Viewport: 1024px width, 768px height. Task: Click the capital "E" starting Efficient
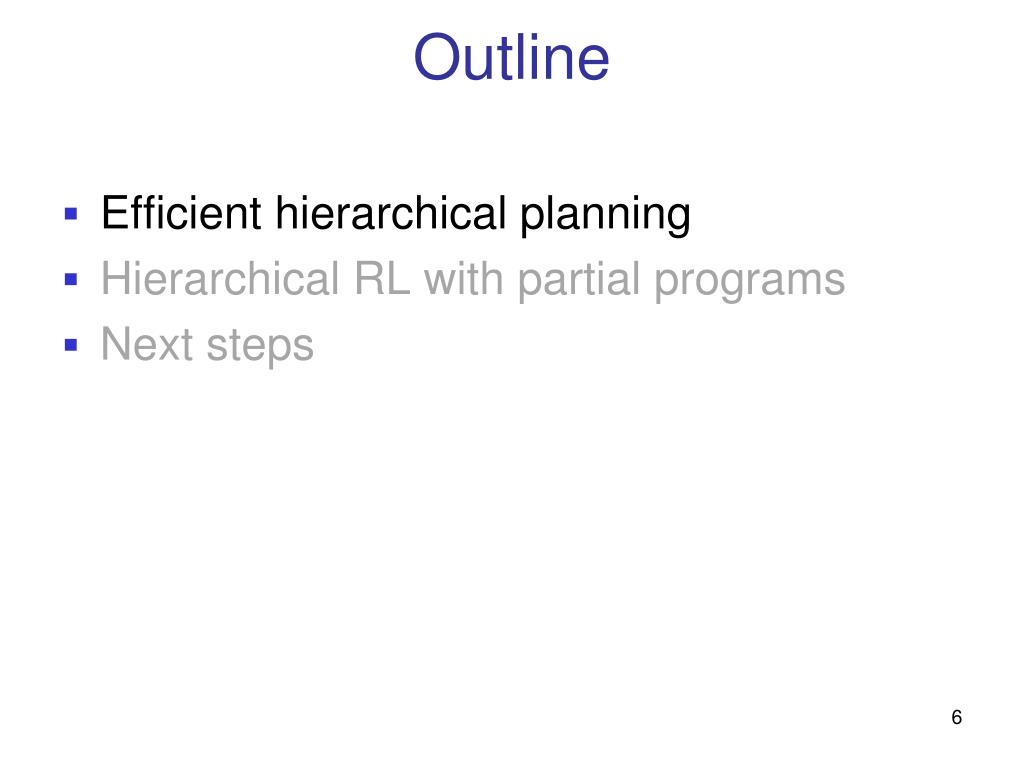pyautogui.click(x=115, y=212)
